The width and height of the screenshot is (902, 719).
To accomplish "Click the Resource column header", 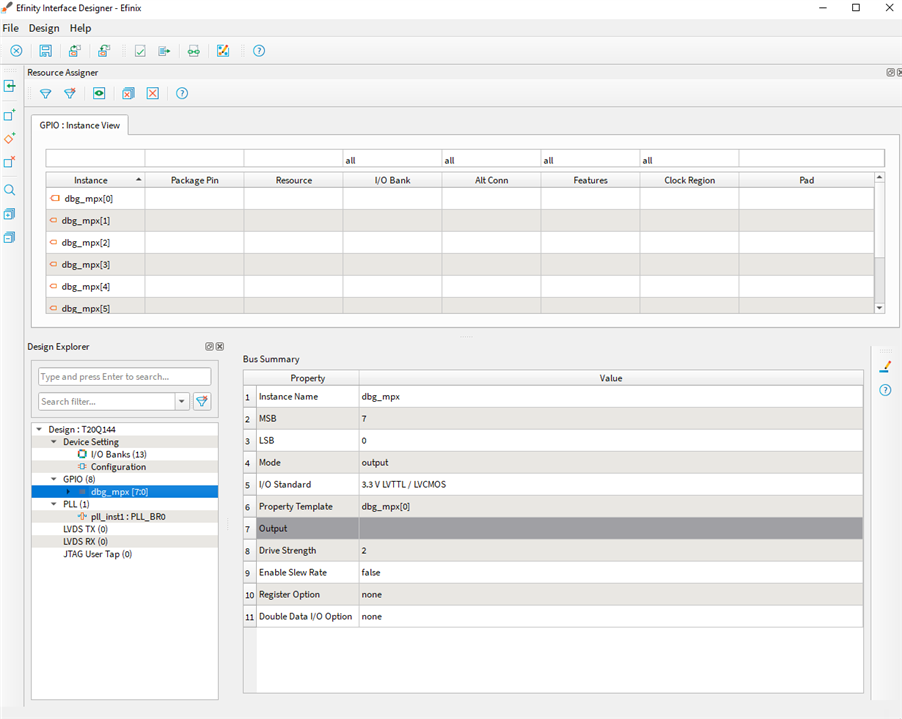I will point(293,180).
